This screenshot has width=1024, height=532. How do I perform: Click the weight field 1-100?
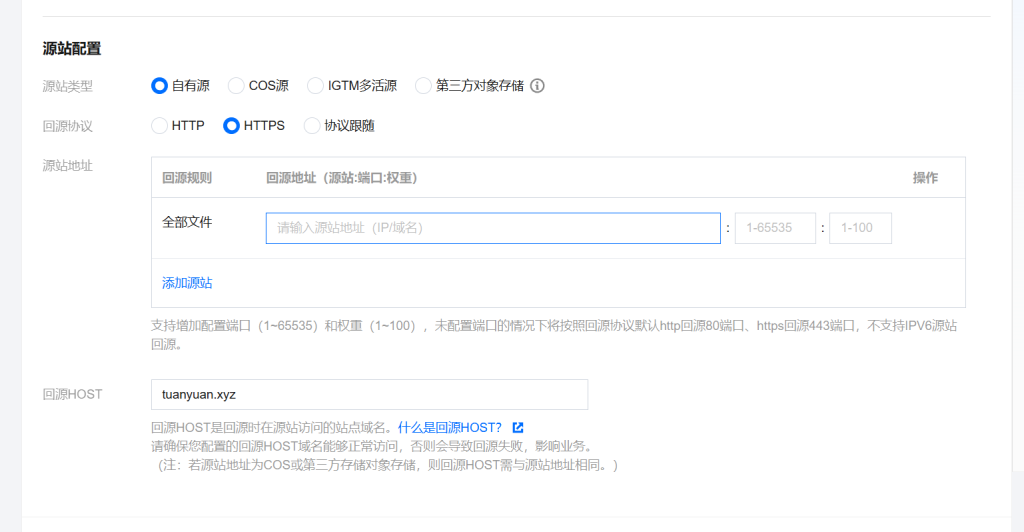click(x=860, y=228)
